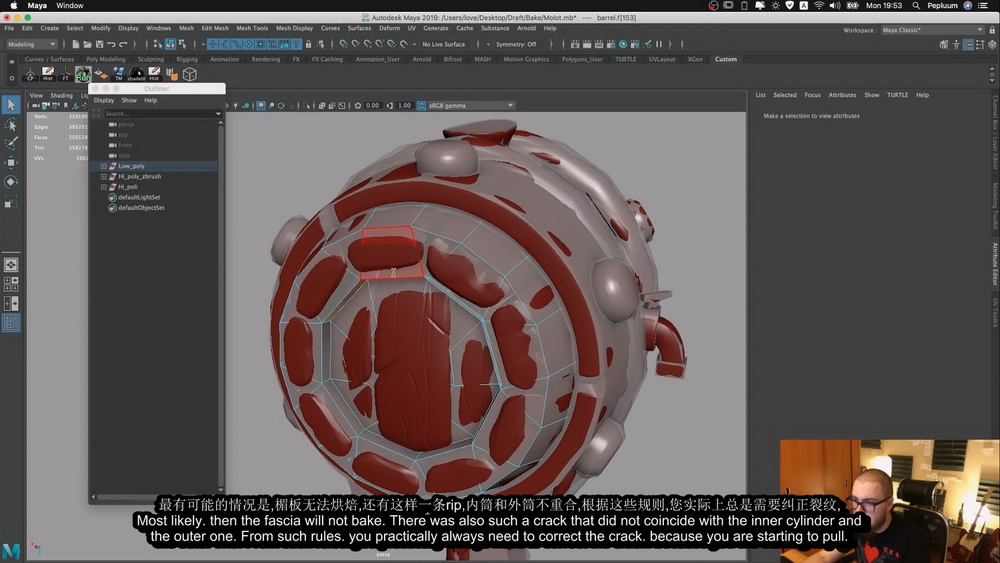Toggle Select by Hierarchy mode
The image size is (1000, 563).
(x=158, y=44)
